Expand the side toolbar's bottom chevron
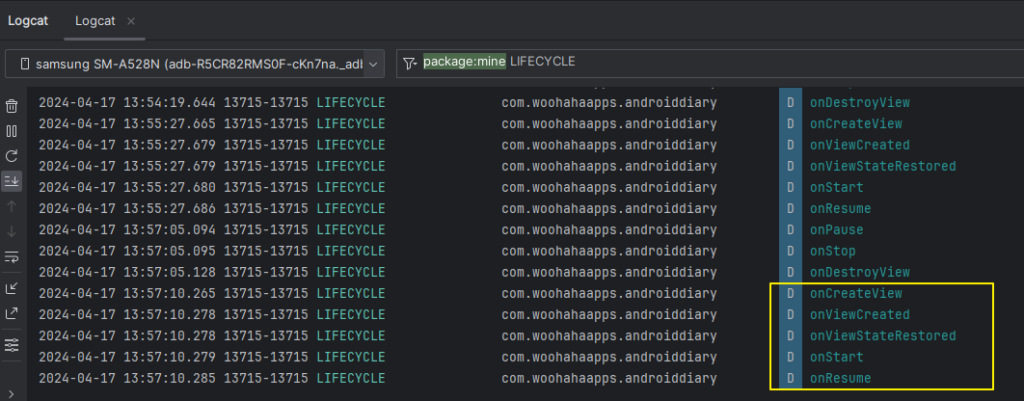Viewport: 1024px width, 401px height. pos(12,393)
